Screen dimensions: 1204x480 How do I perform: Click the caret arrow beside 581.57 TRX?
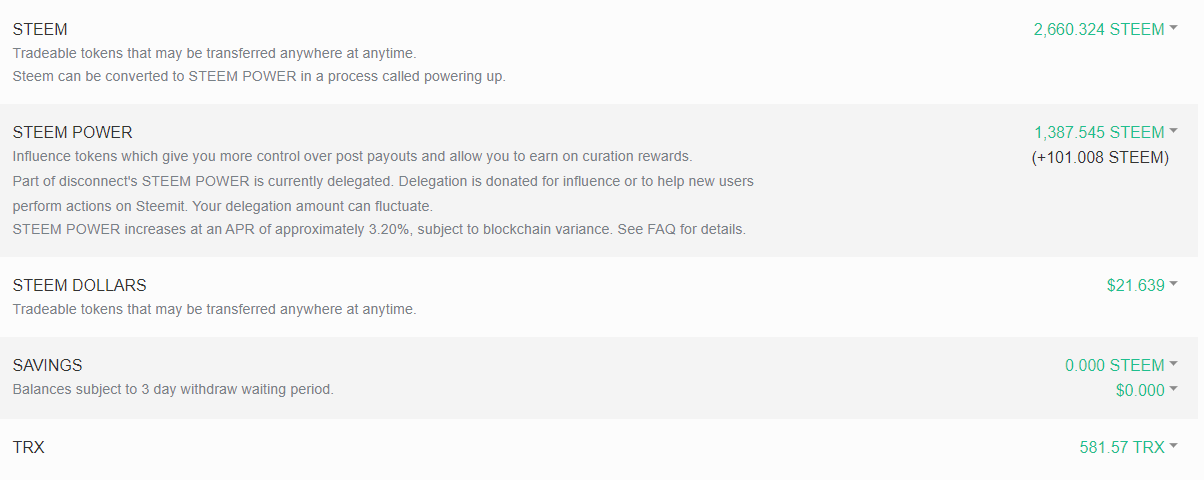pos(1173,447)
